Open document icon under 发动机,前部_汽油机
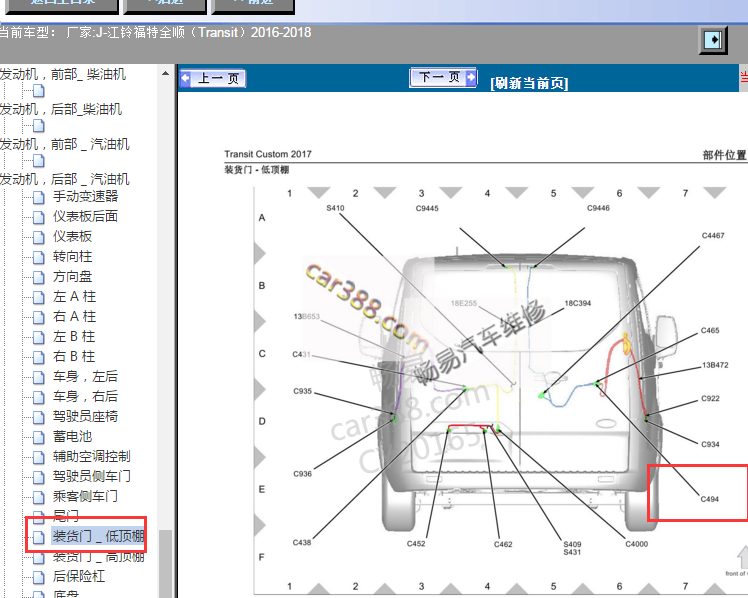The width and height of the screenshot is (748, 598). coord(38,161)
